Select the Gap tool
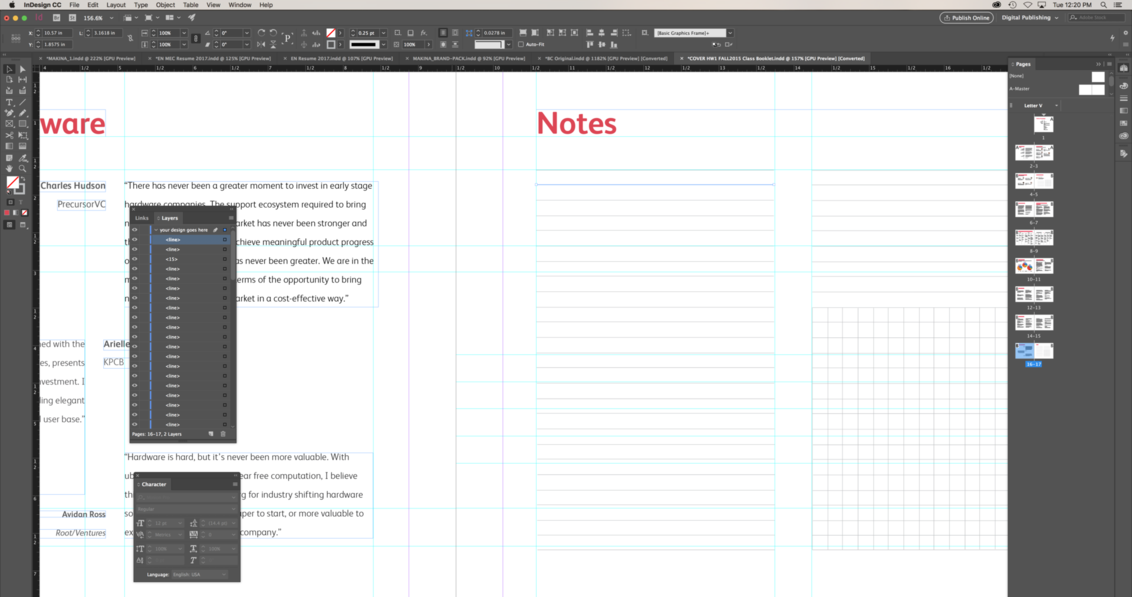Image resolution: width=1132 pixels, height=597 pixels. [22, 80]
